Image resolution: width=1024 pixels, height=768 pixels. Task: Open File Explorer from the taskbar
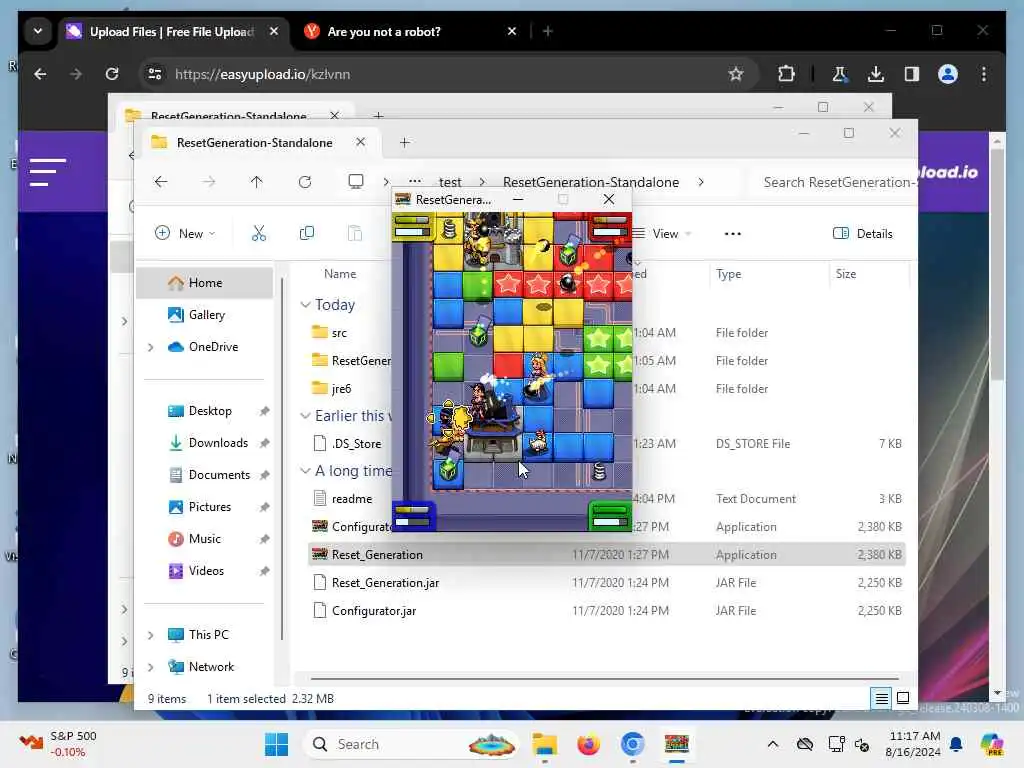544,744
